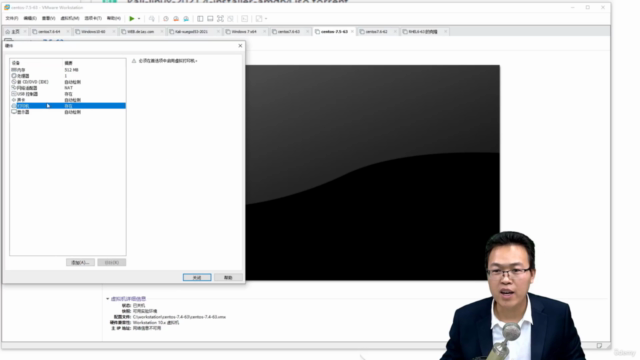Open the 虚拟机(M) menu

tap(70, 18)
